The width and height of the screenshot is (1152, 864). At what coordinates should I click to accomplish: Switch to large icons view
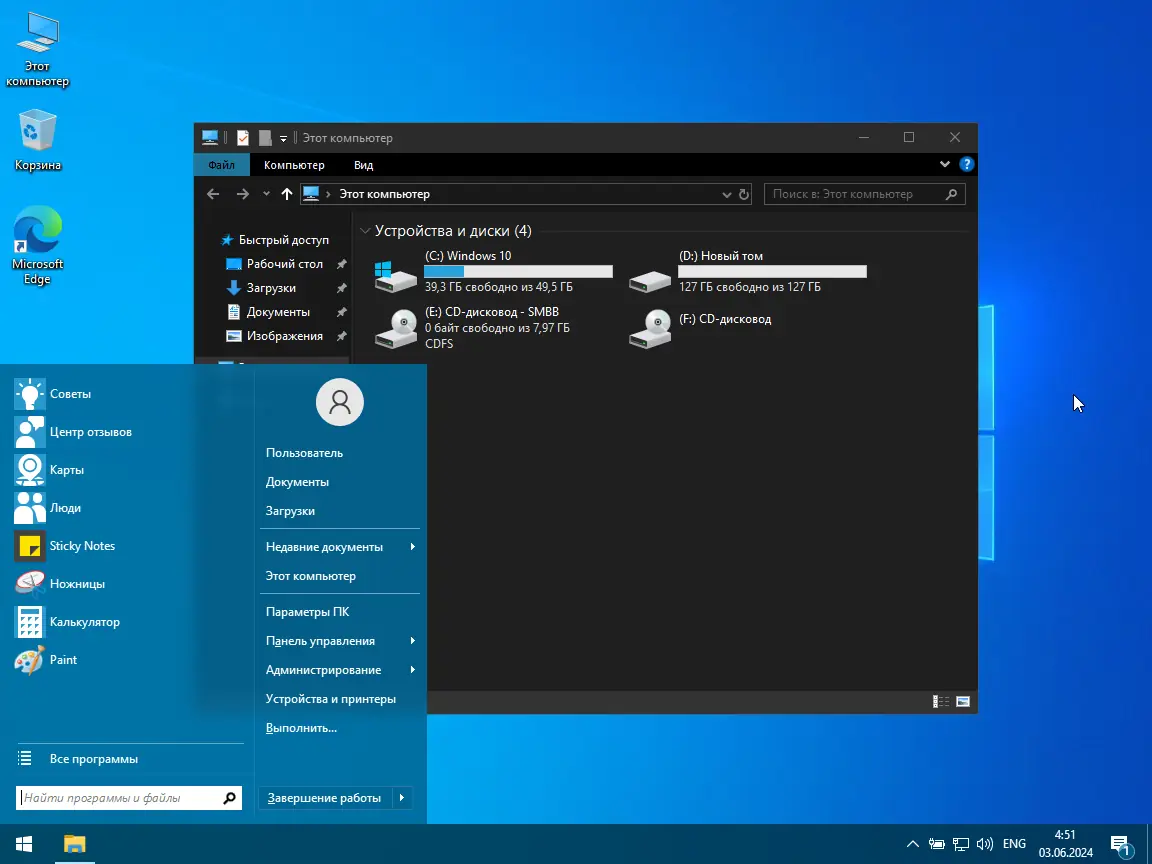[x=962, y=702]
